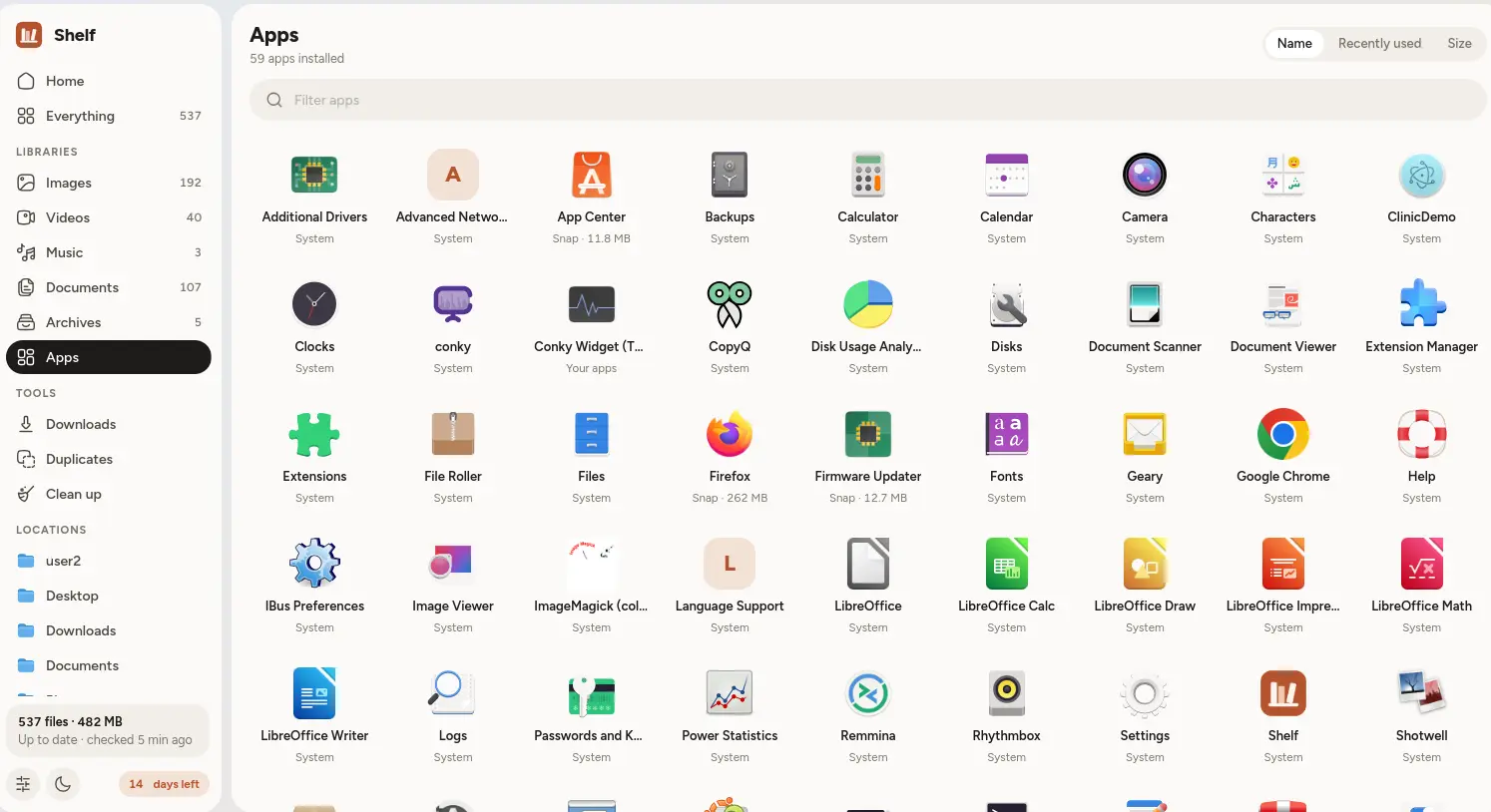Viewport: 1491px width, 812px height.
Task: Open the LibreOffice Writer icon
Action: (x=314, y=693)
